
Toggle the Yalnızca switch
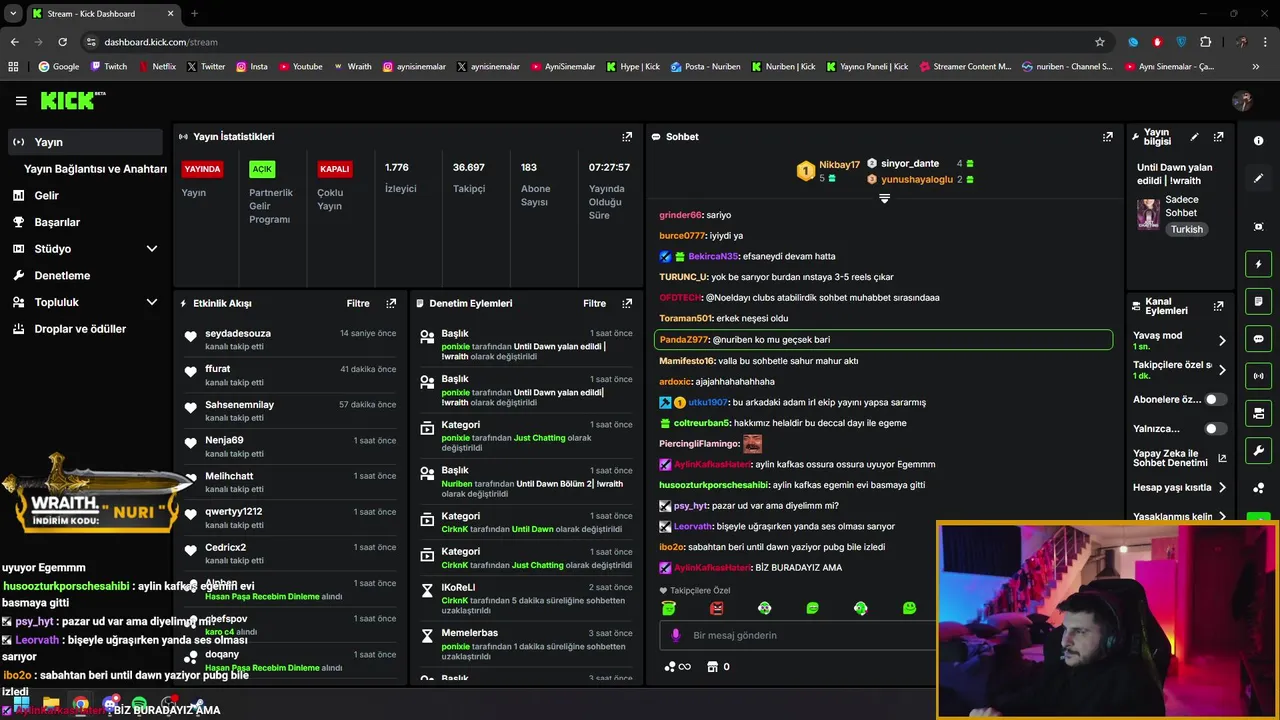click(1215, 429)
